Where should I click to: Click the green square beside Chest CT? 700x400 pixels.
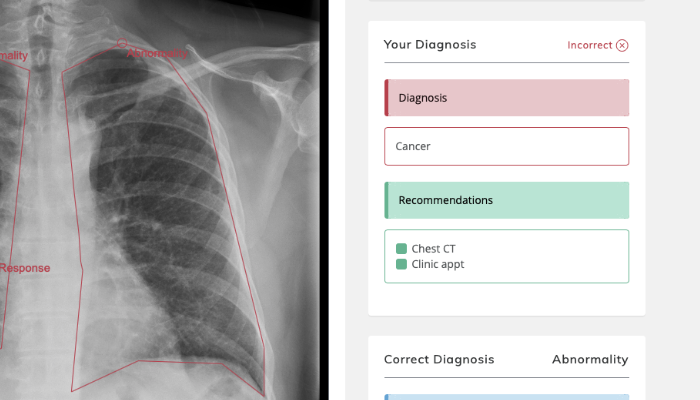(401, 249)
